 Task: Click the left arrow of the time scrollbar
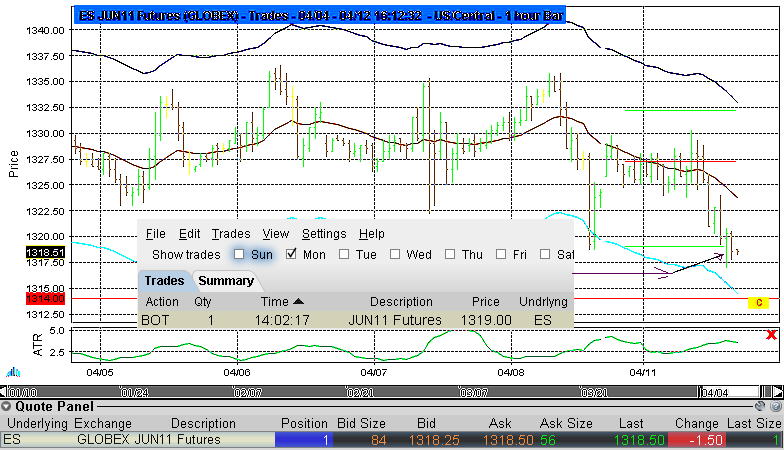[x=4, y=392]
